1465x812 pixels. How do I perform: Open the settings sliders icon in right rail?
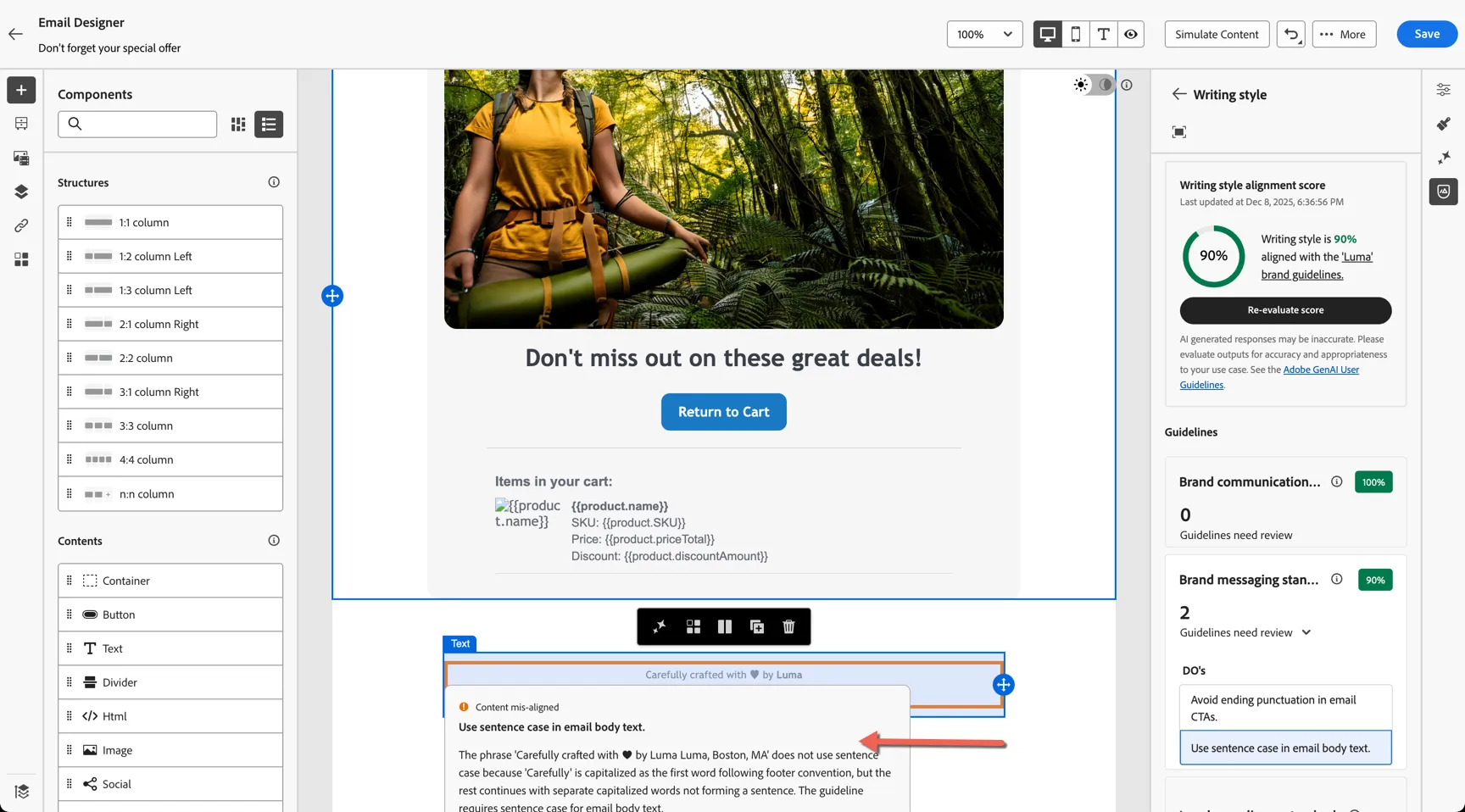click(x=1444, y=90)
